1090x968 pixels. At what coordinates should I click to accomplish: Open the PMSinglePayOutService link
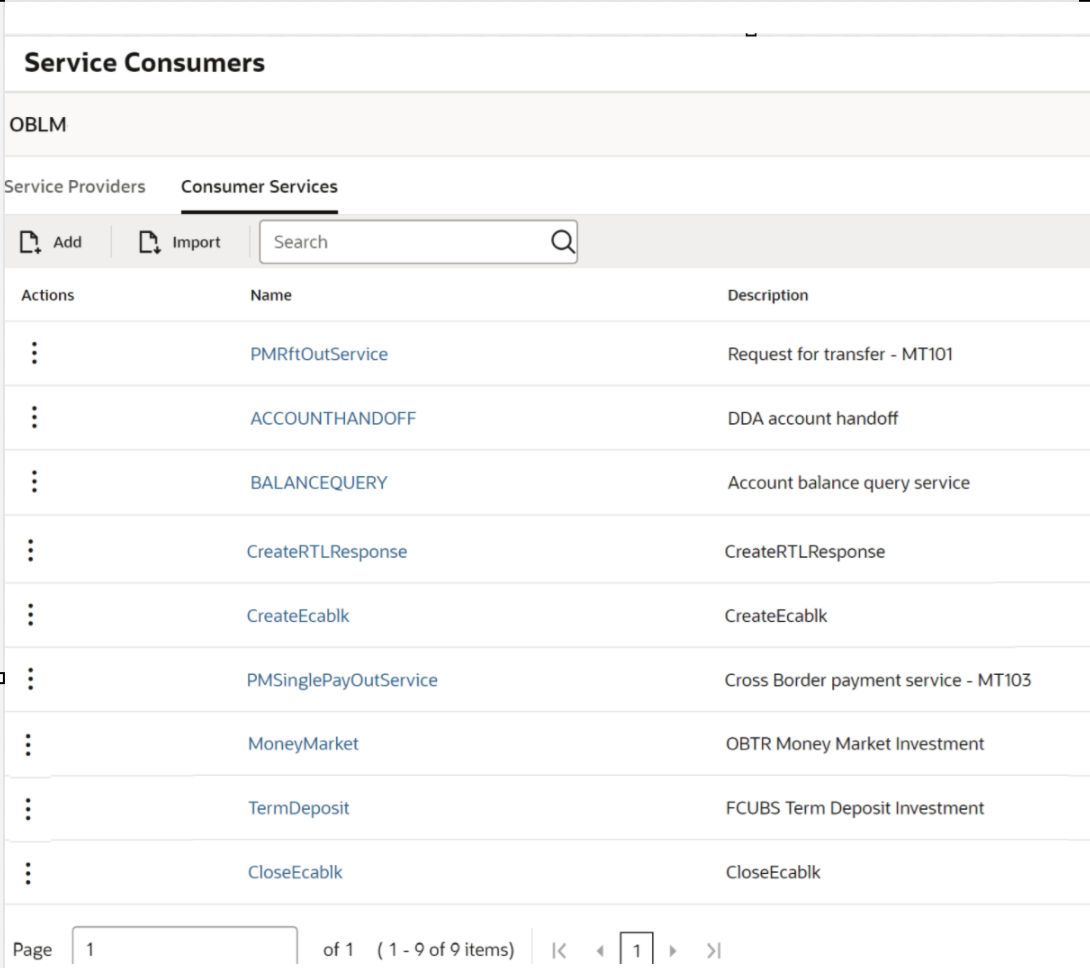pyautogui.click(x=342, y=680)
